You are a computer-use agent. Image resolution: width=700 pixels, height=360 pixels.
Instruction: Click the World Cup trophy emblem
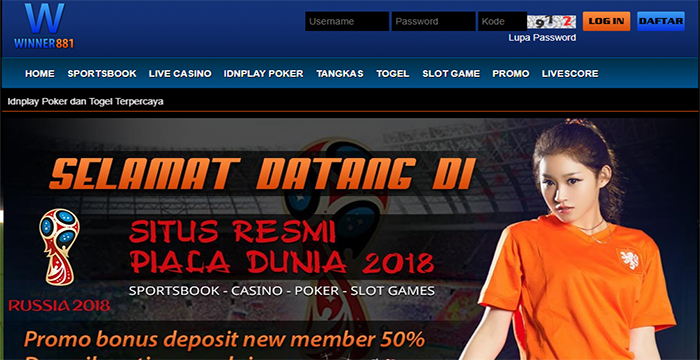click(59, 247)
